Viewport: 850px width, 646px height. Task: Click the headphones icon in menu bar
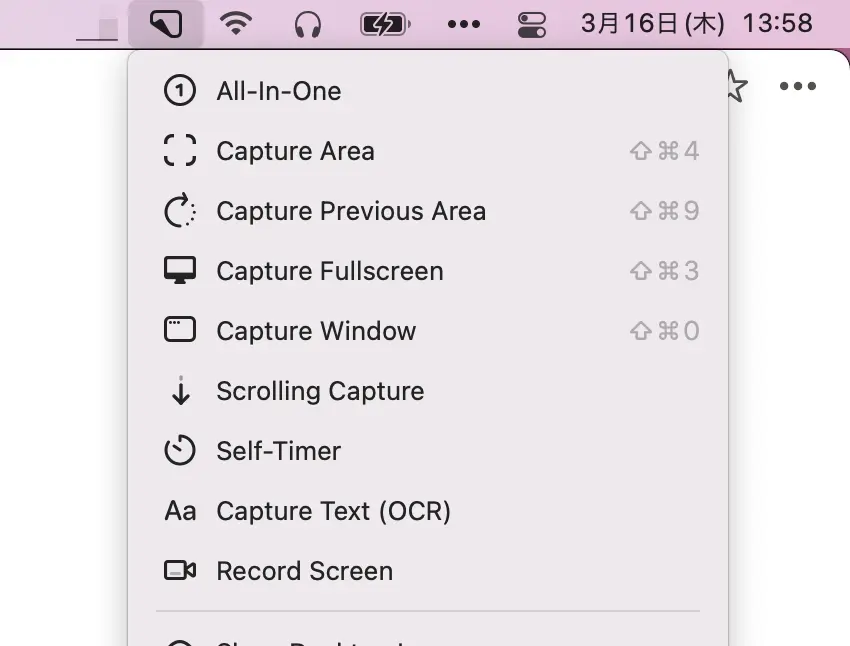pyautogui.click(x=307, y=25)
